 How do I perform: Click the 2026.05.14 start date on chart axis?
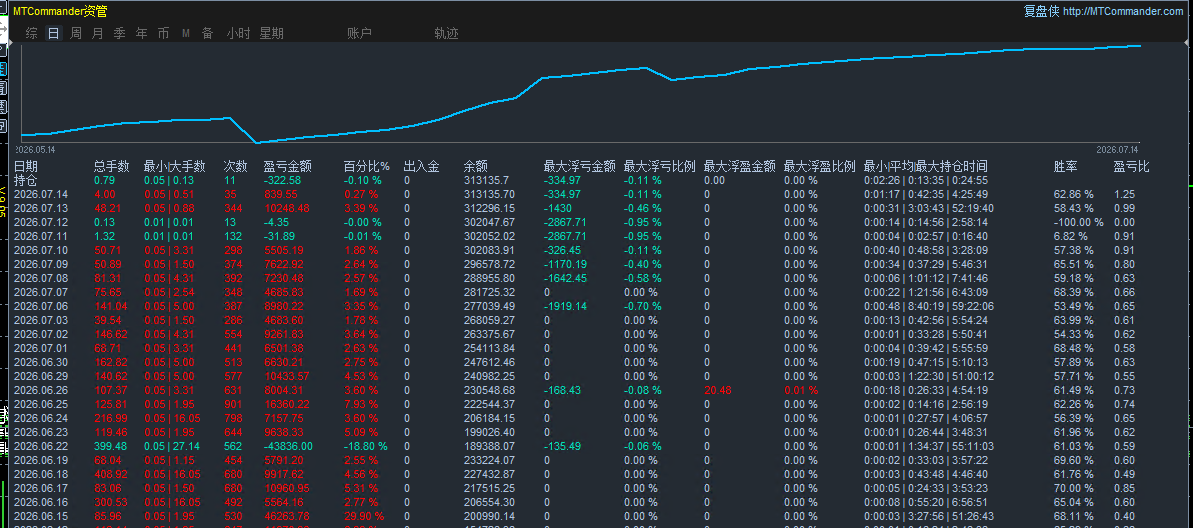35,149
